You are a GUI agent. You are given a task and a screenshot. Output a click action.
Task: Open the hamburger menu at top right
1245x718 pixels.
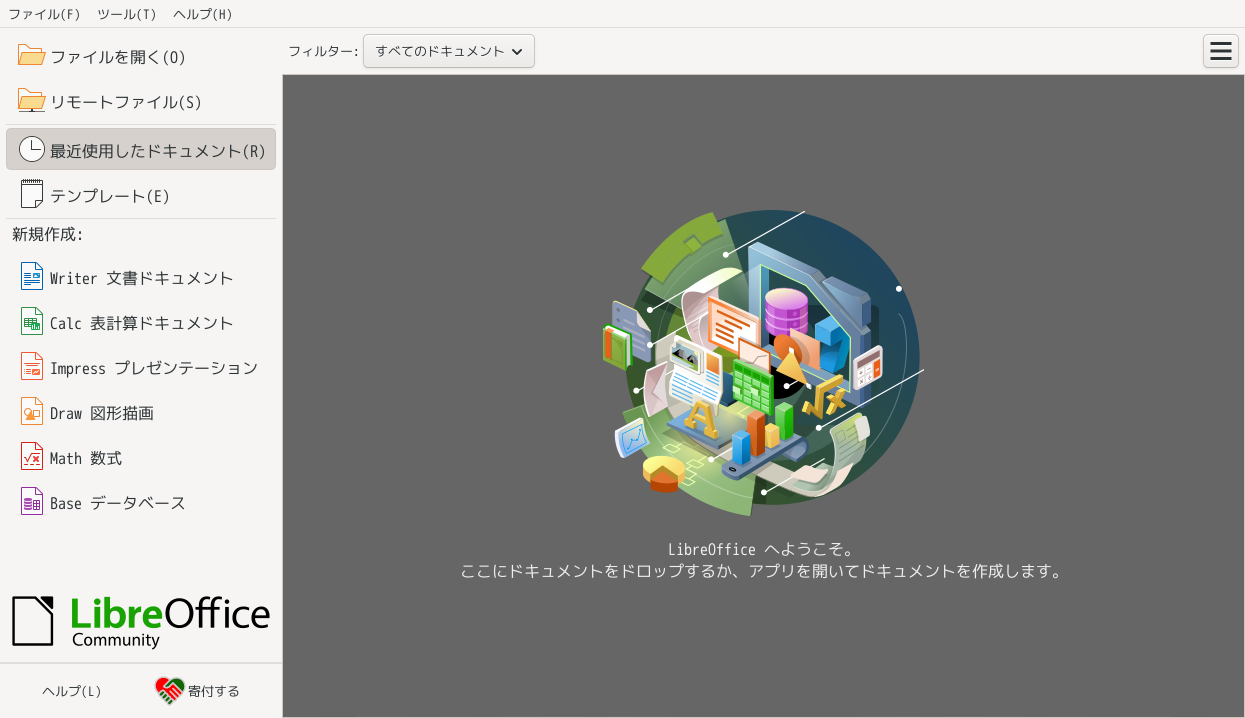coord(1220,51)
